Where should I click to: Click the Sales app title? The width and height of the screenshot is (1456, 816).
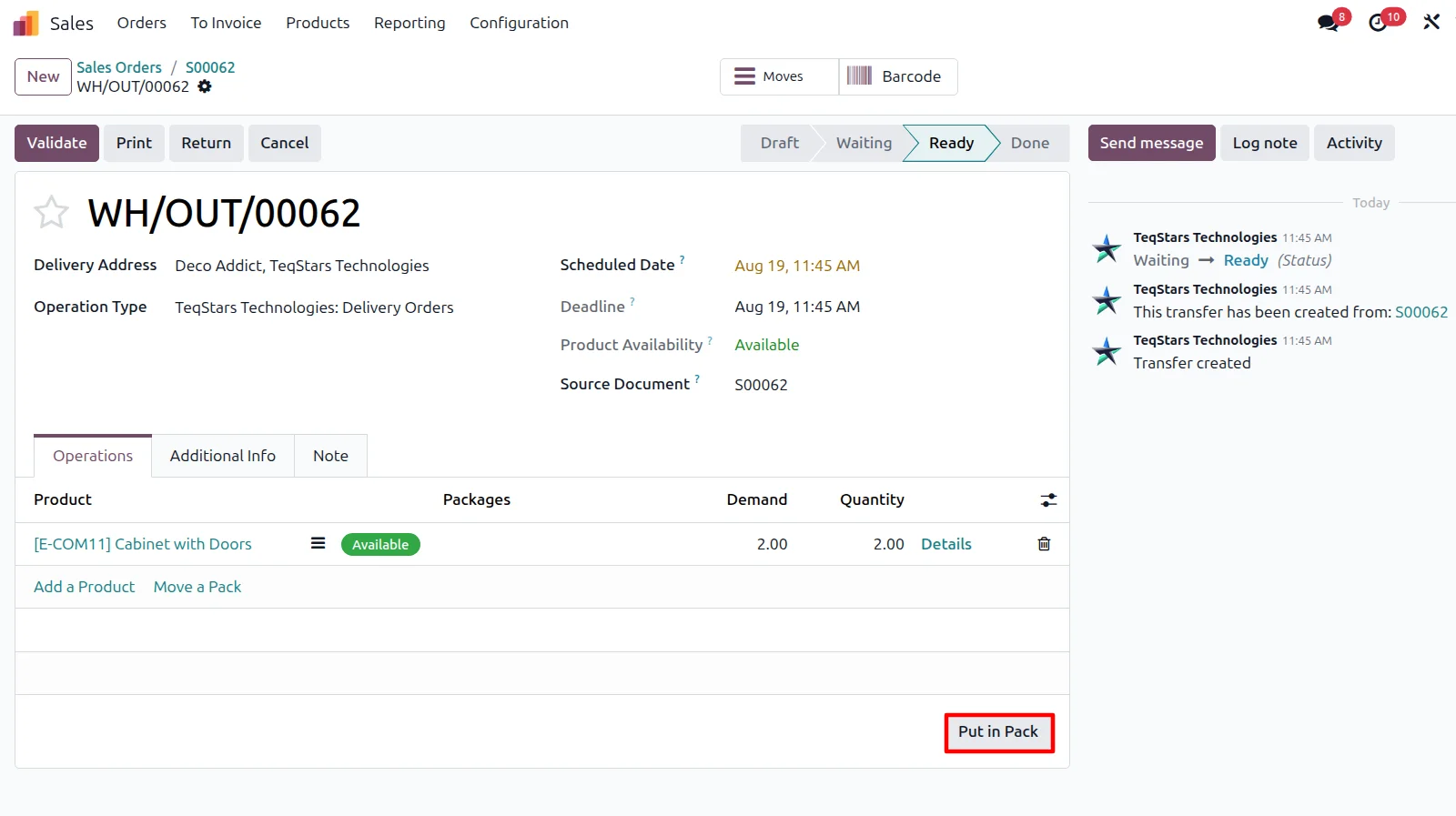pyautogui.click(x=72, y=23)
